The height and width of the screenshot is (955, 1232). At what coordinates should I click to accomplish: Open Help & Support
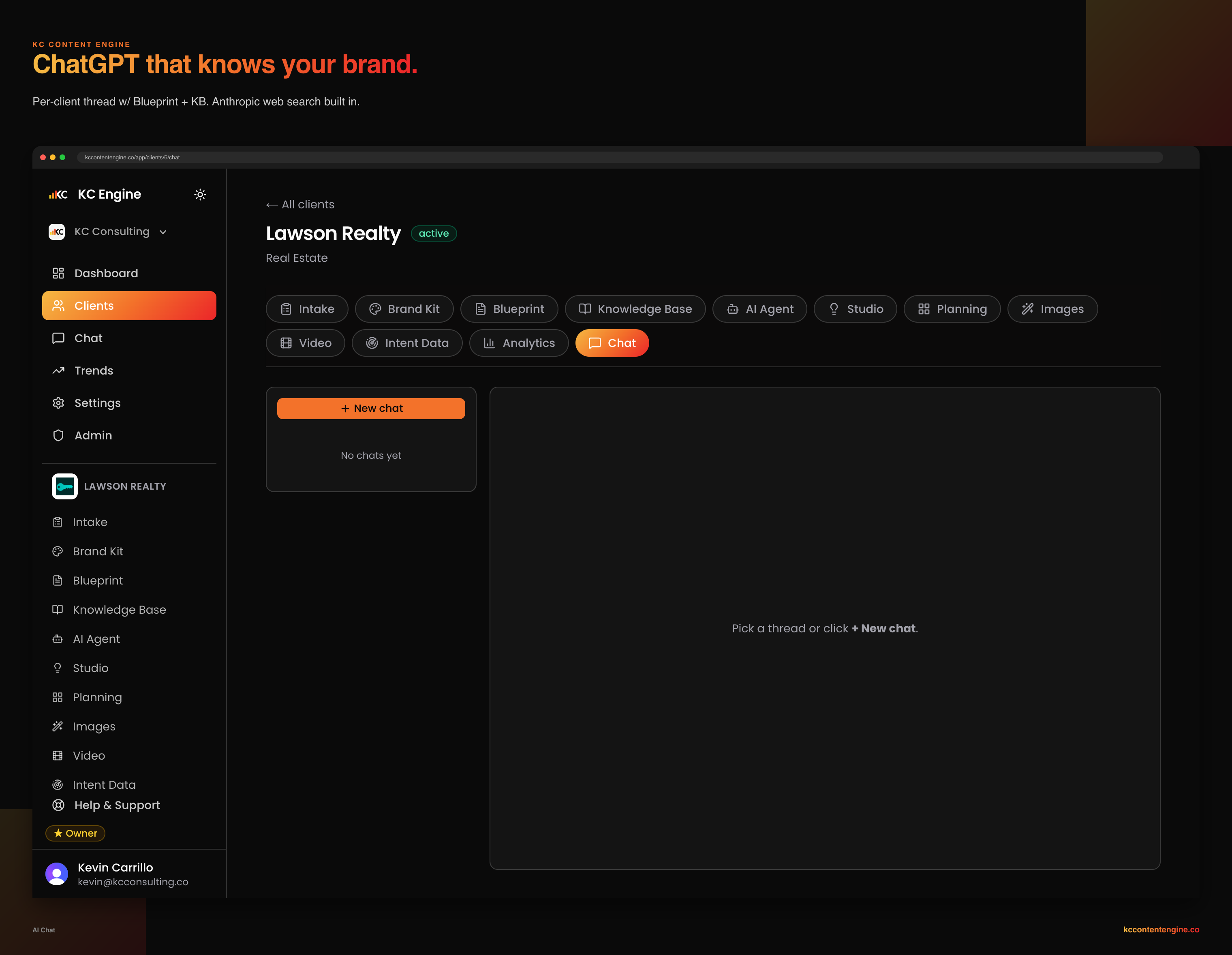click(x=129, y=805)
